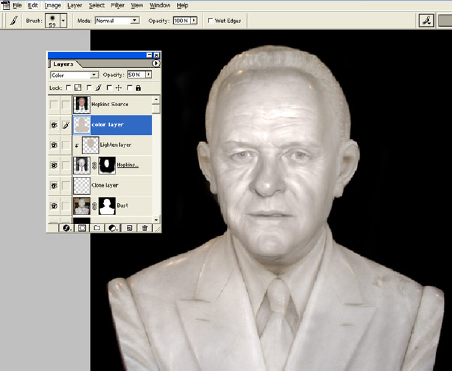Check the lock transparent pixels box
Image resolution: width=453 pixels, height=371 pixels.
point(69,88)
